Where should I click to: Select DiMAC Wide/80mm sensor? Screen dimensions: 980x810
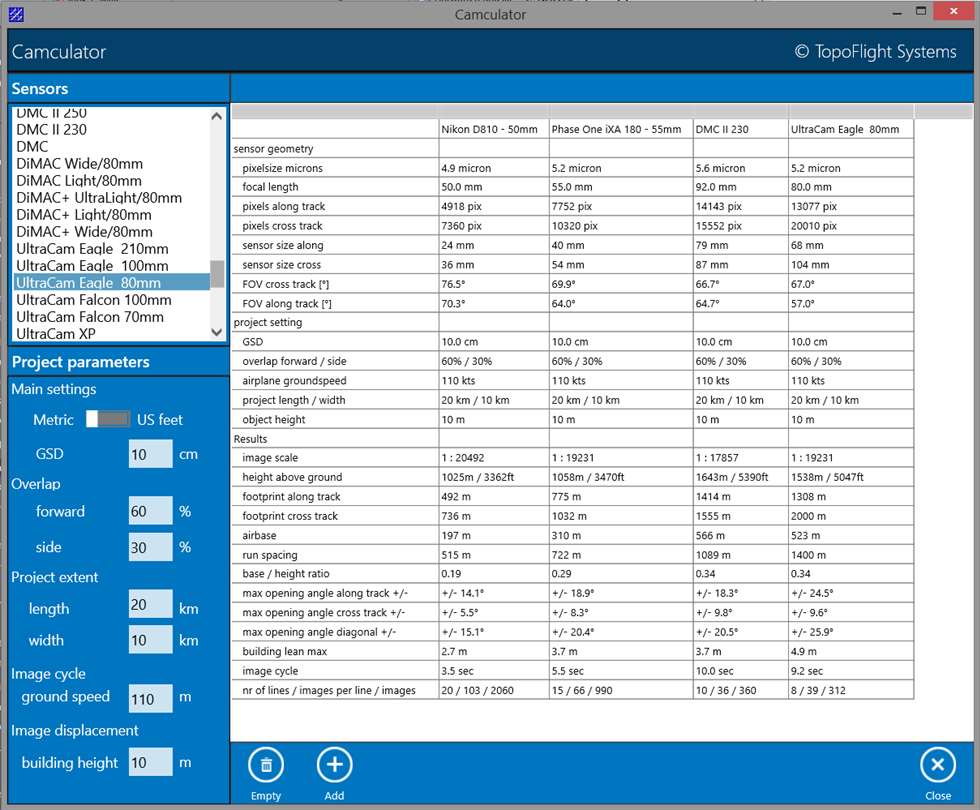79,163
